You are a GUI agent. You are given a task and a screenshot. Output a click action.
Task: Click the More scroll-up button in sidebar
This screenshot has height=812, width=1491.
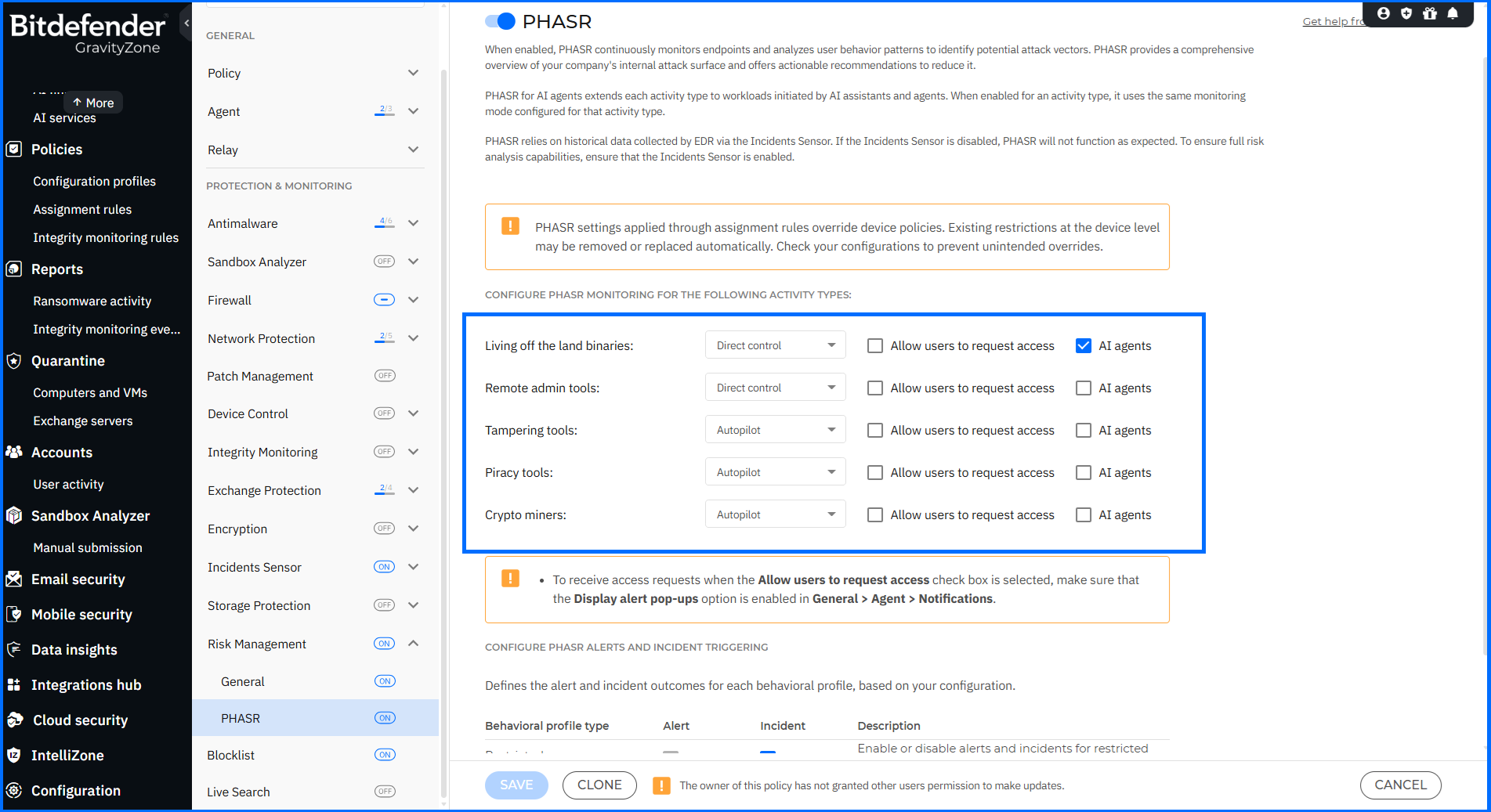point(93,103)
